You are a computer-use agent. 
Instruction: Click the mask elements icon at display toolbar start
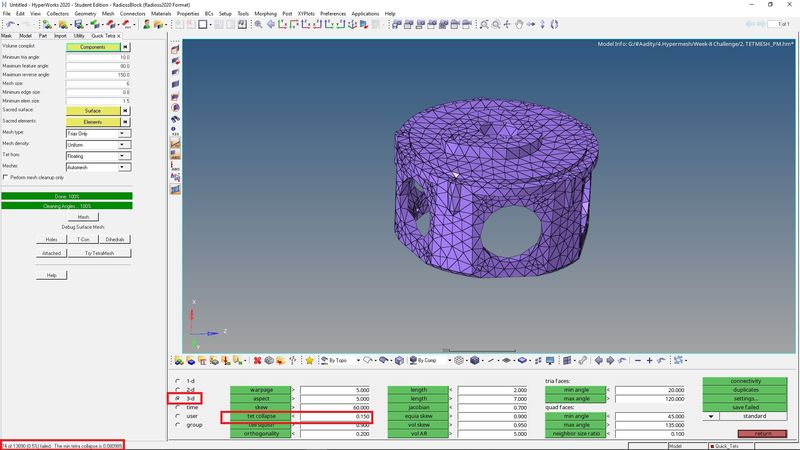point(179,361)
